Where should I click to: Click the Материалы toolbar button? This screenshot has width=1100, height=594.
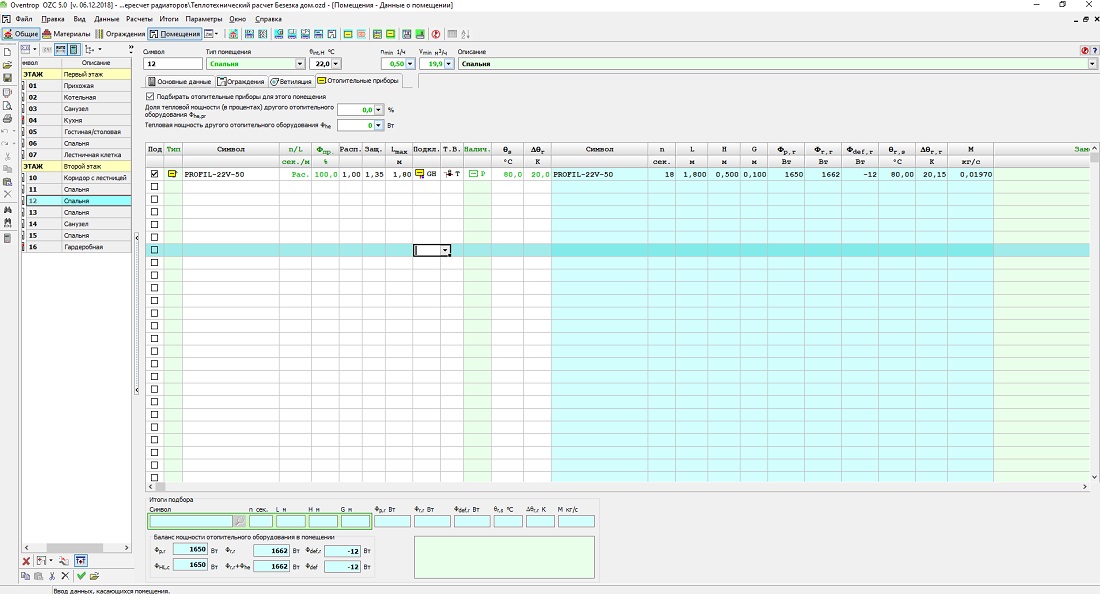coord(67,34)
